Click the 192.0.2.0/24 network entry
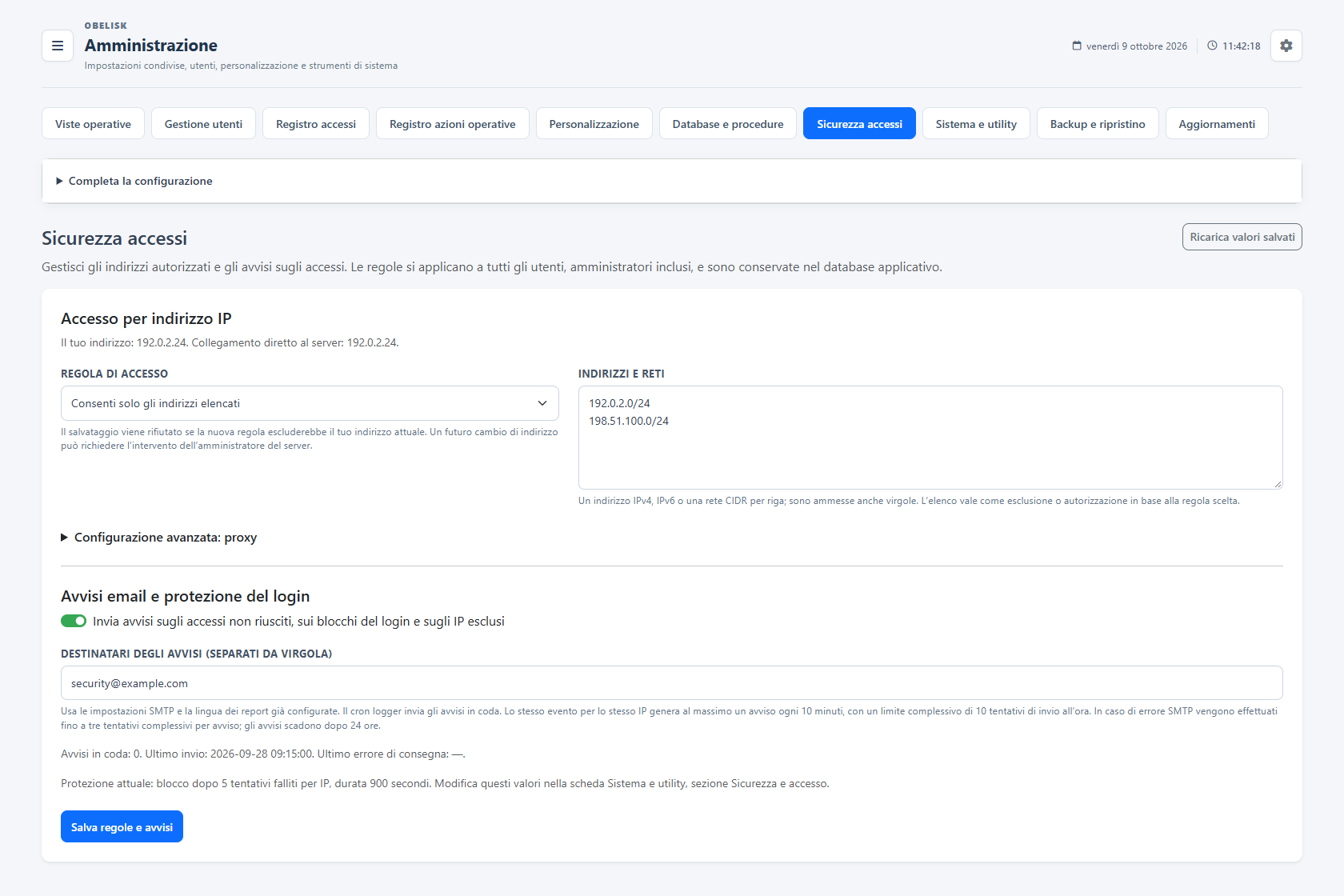Image resolution: width=1344 pixels, height=896 pixels. click(x=620, y=403)
